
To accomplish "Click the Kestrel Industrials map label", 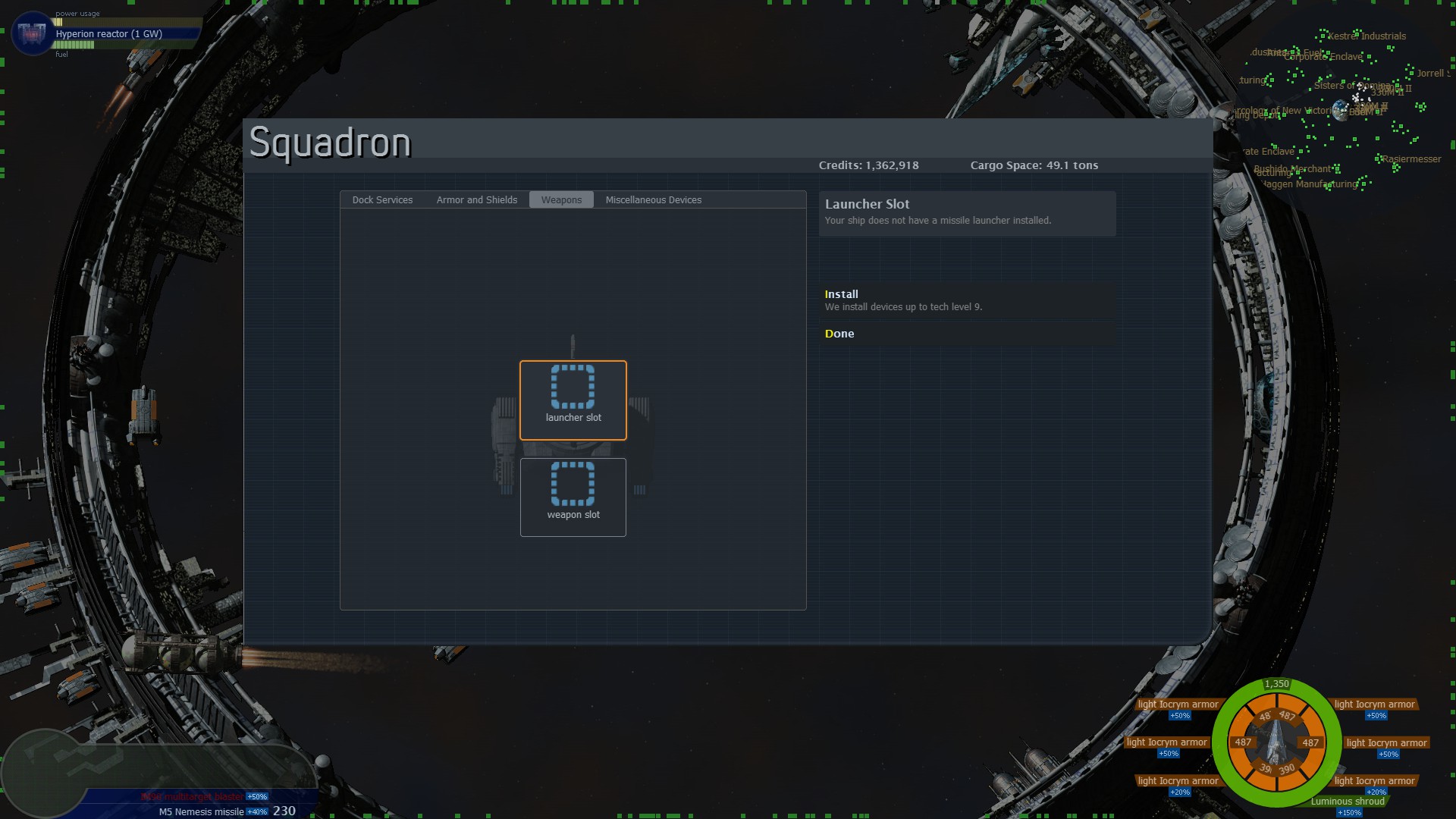I will (x=1367, y=36).
